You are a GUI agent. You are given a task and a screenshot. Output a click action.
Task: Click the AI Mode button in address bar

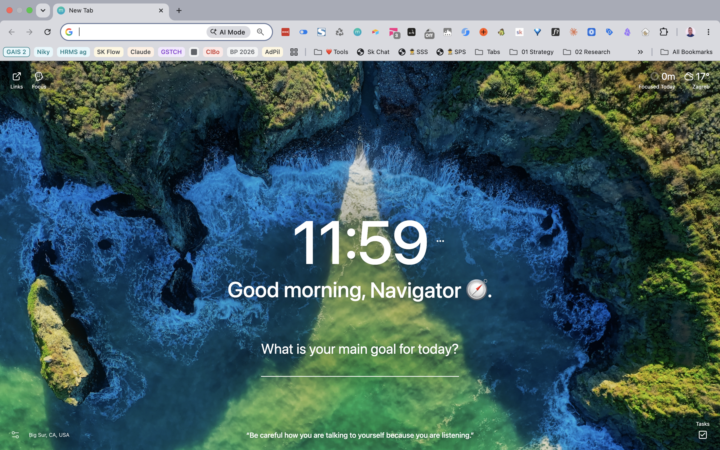pyautogui.click(x=228, y=32)
